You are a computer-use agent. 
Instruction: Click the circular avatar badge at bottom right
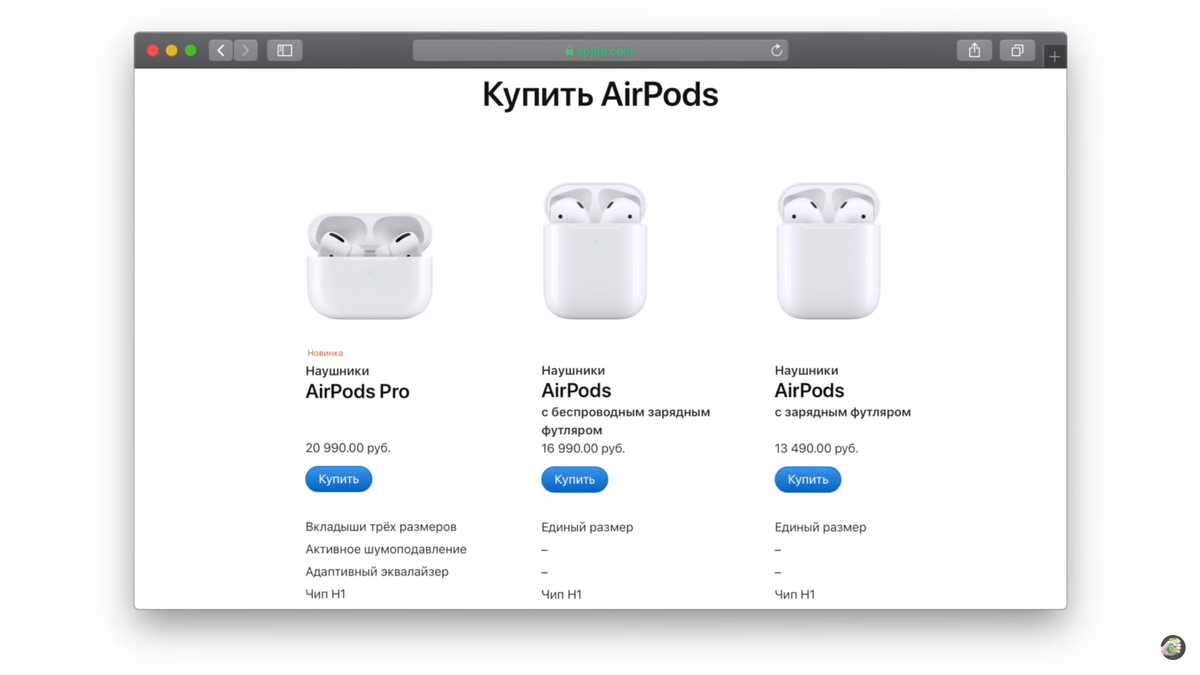coord(1173,647)
